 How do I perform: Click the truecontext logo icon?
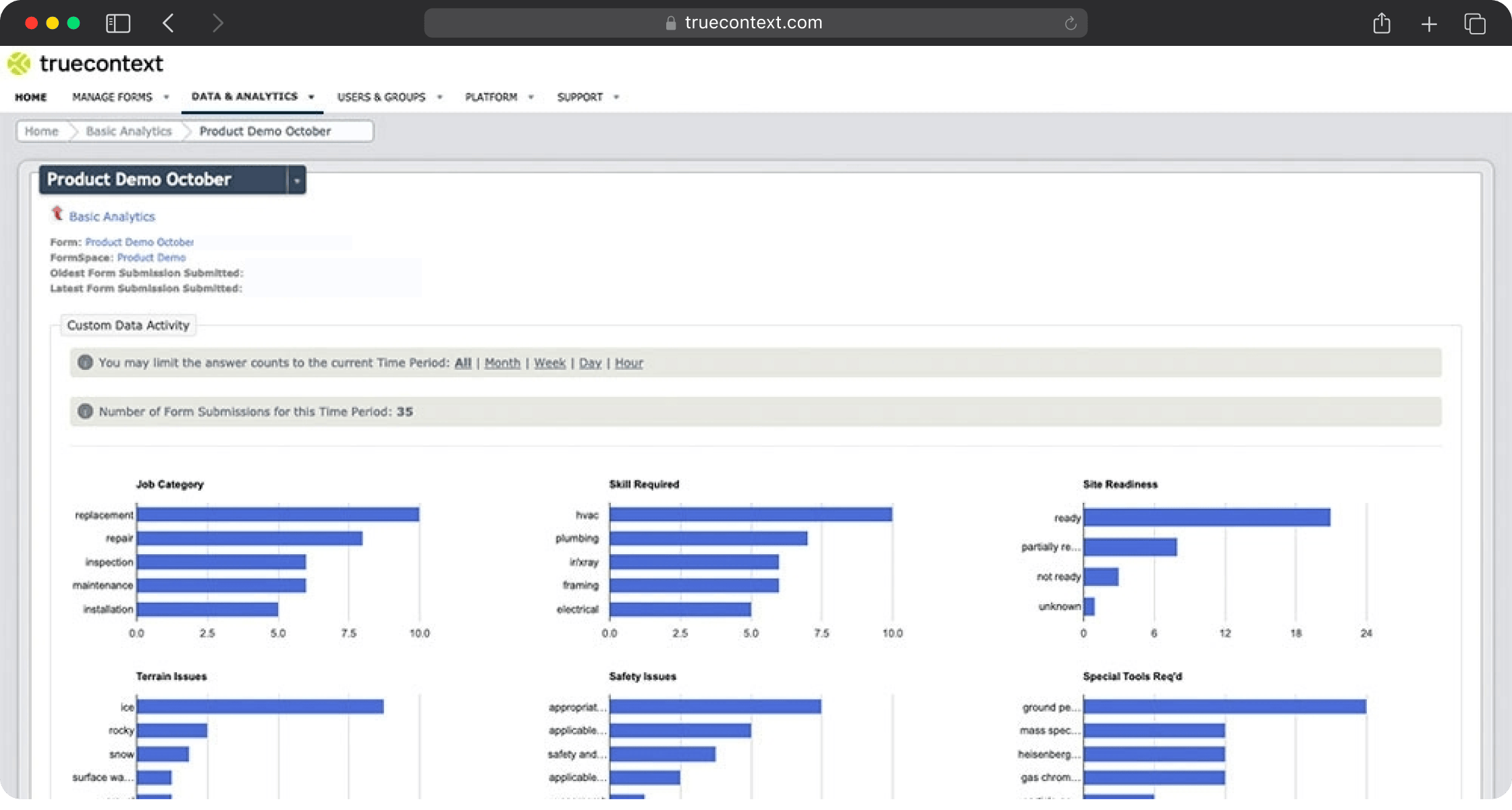tap(19, 64)
